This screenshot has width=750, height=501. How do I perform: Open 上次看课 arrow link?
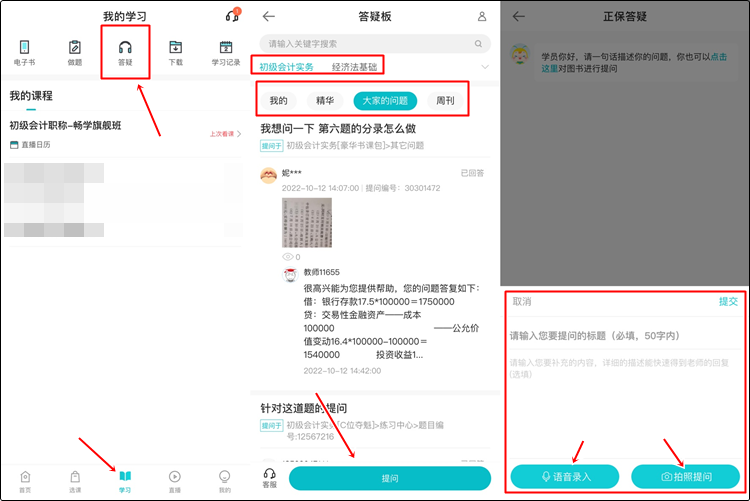[x=225, y=134]
